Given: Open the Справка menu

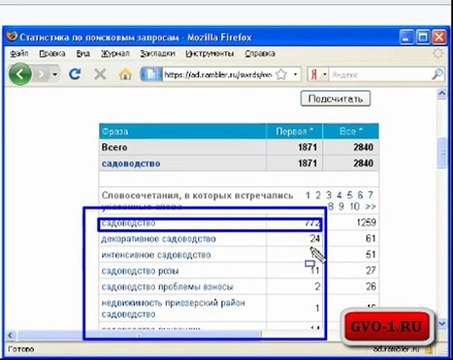Looking at the screenshot, I should pos(260,53).
